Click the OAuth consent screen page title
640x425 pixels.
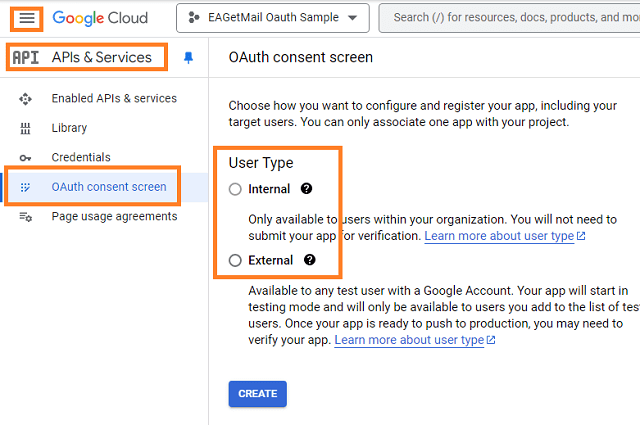pyautogui.click(x=300, y=57)
